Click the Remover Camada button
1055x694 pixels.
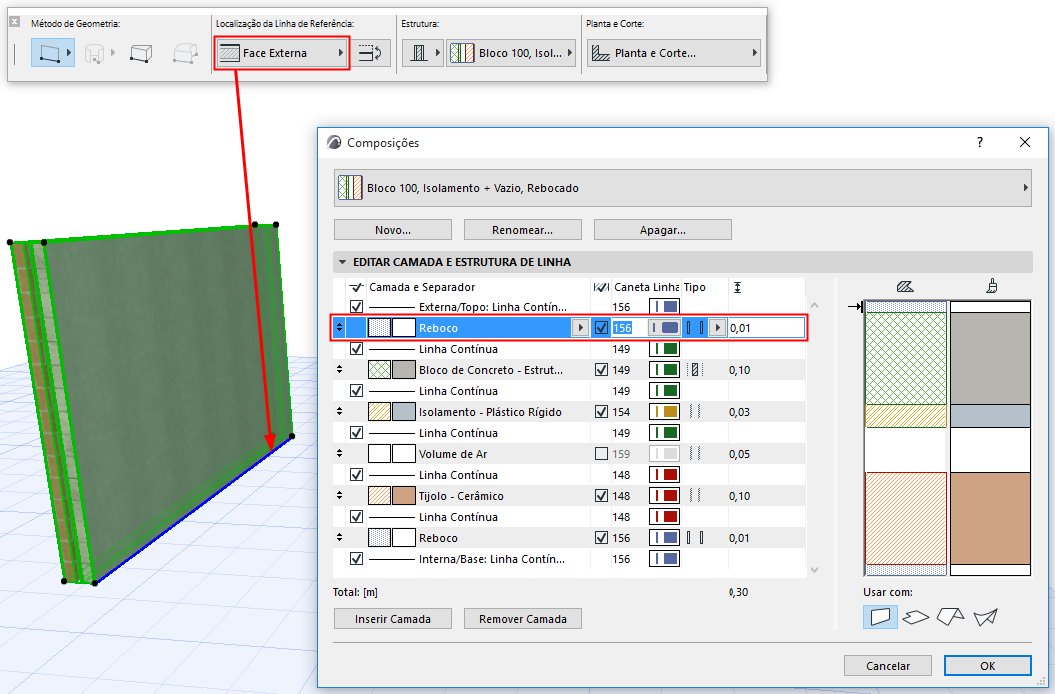[523, 619]
